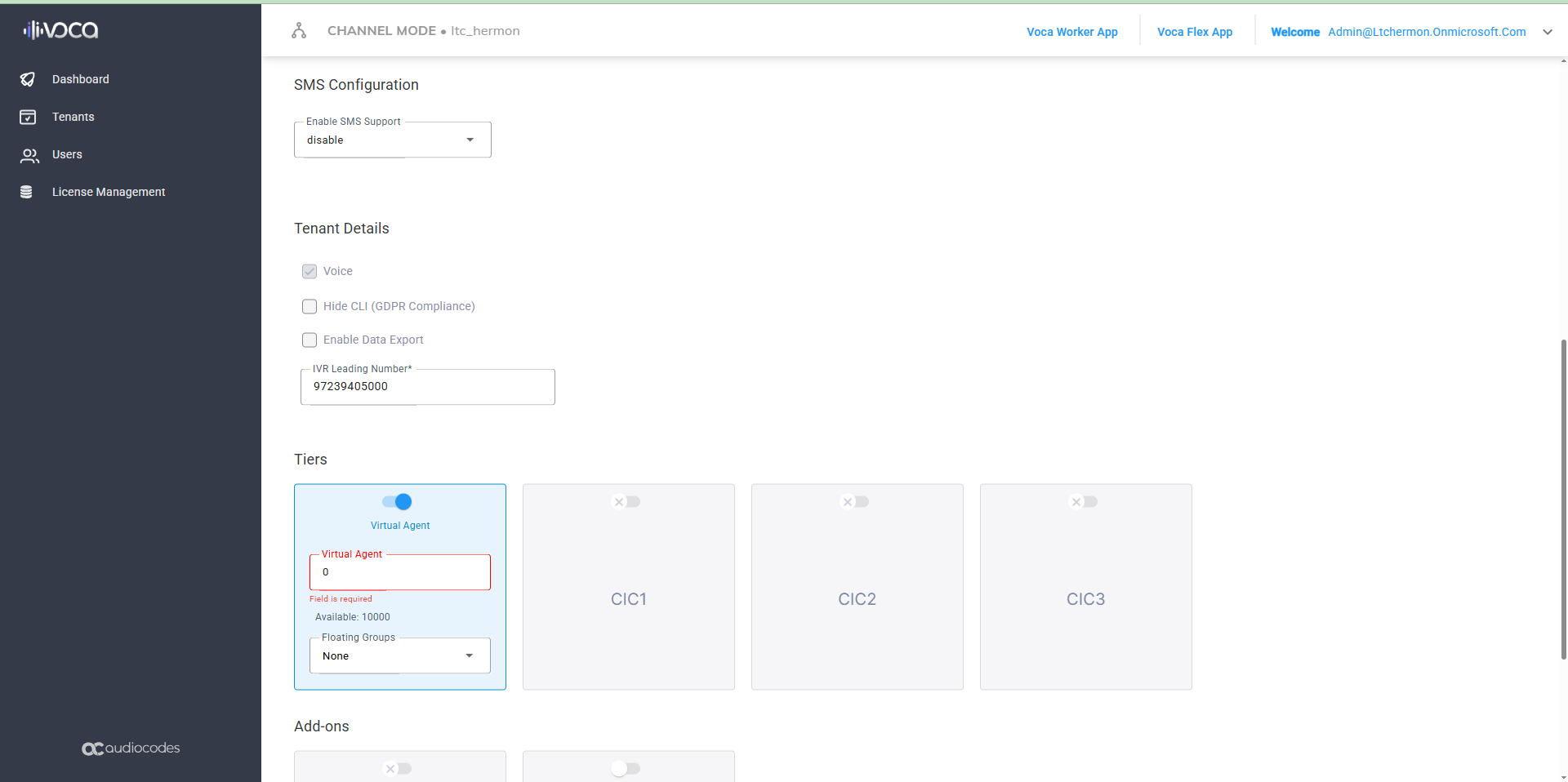Enable the CIC1 tier toggle
Image resolution: width=1568 pixels, height=782 pixels.
pyautogui.click(x=626, y=501)
